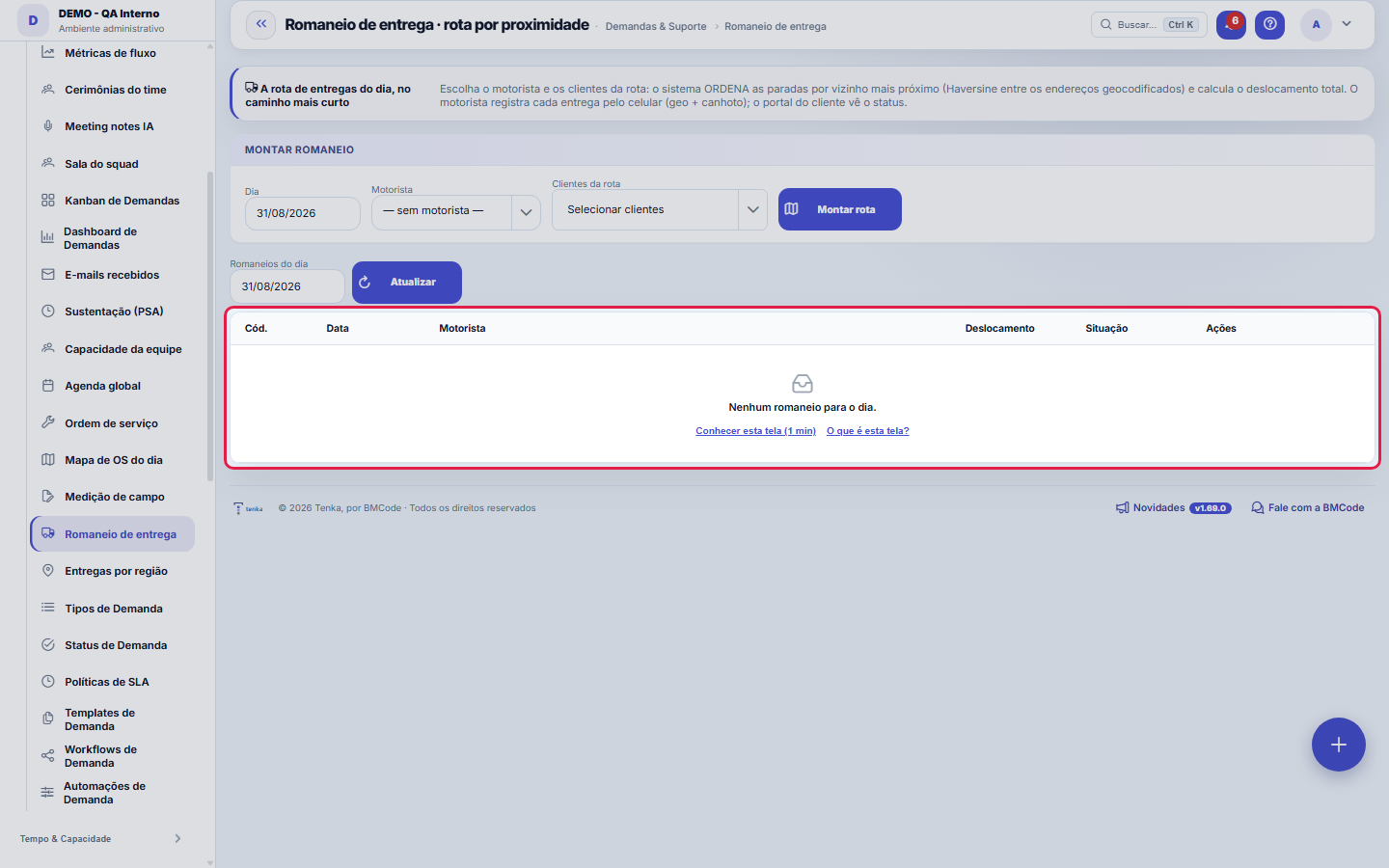
Task: Open the floating plus quick-add button
Action: click(1339, 745)
